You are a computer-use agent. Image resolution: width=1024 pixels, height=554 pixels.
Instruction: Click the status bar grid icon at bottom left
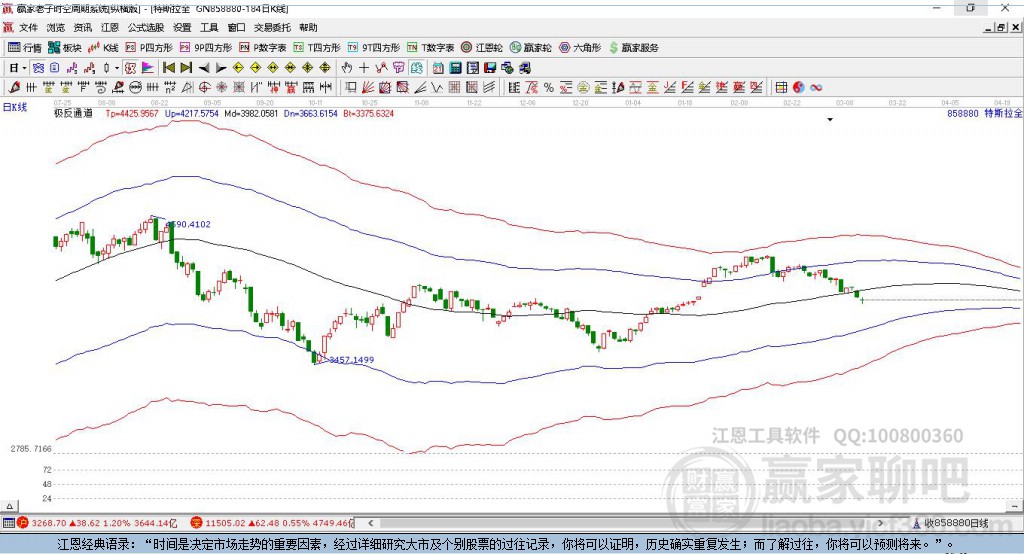pyautogui.click(x=8, y=523)
